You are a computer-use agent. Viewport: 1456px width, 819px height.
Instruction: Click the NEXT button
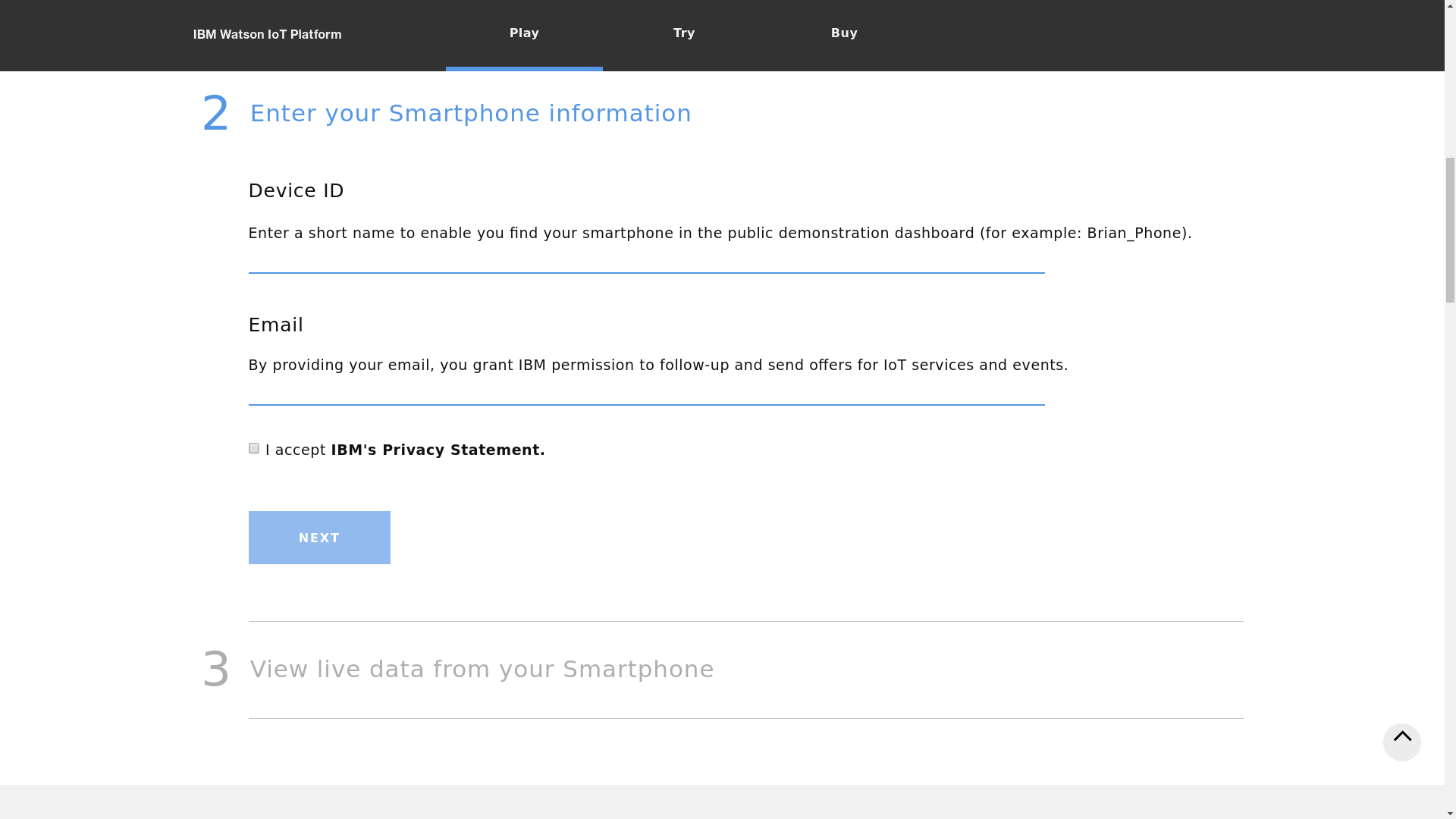pos(319,538)
